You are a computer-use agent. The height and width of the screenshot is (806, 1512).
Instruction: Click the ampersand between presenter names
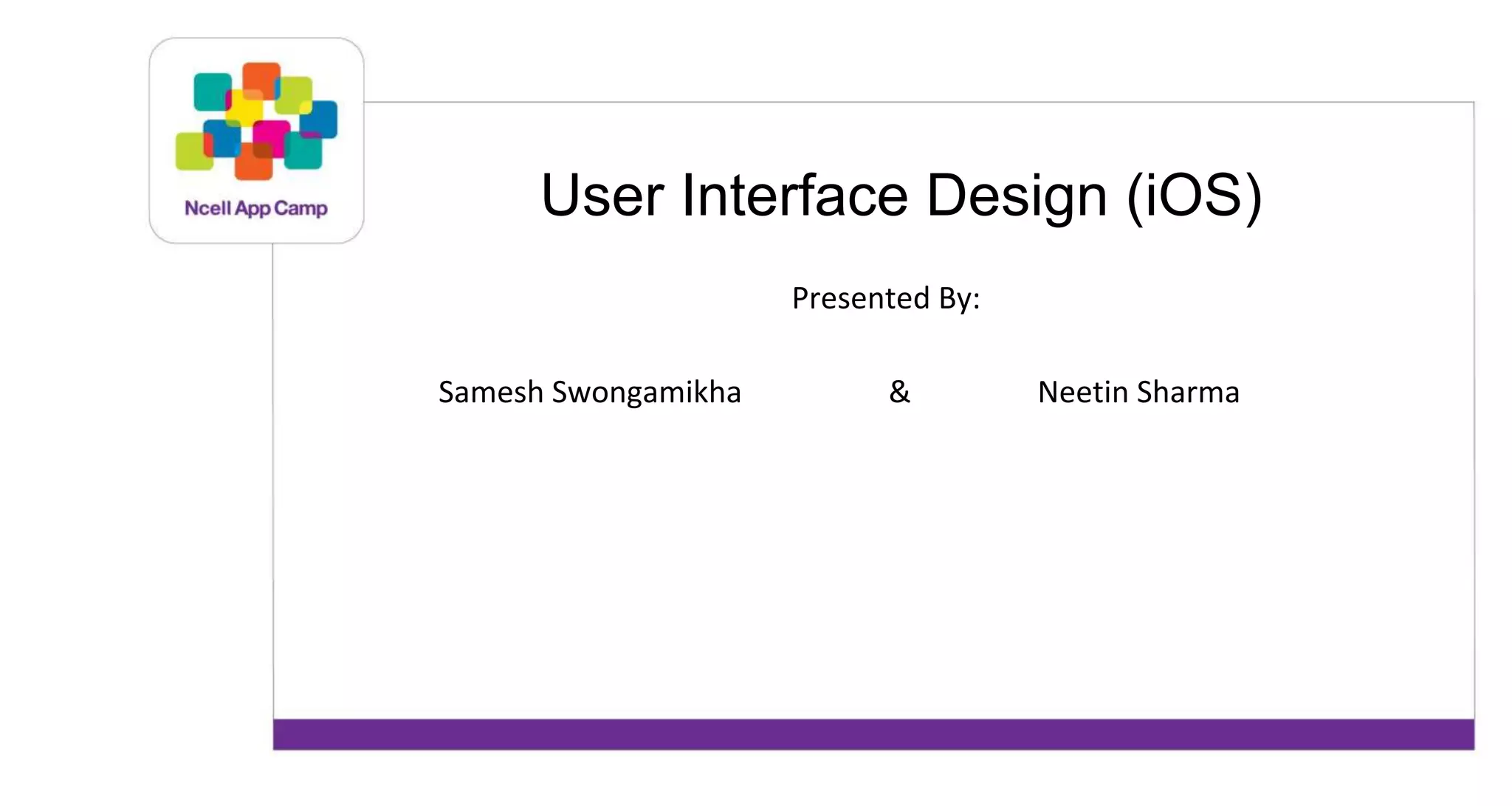click(899, 392)
